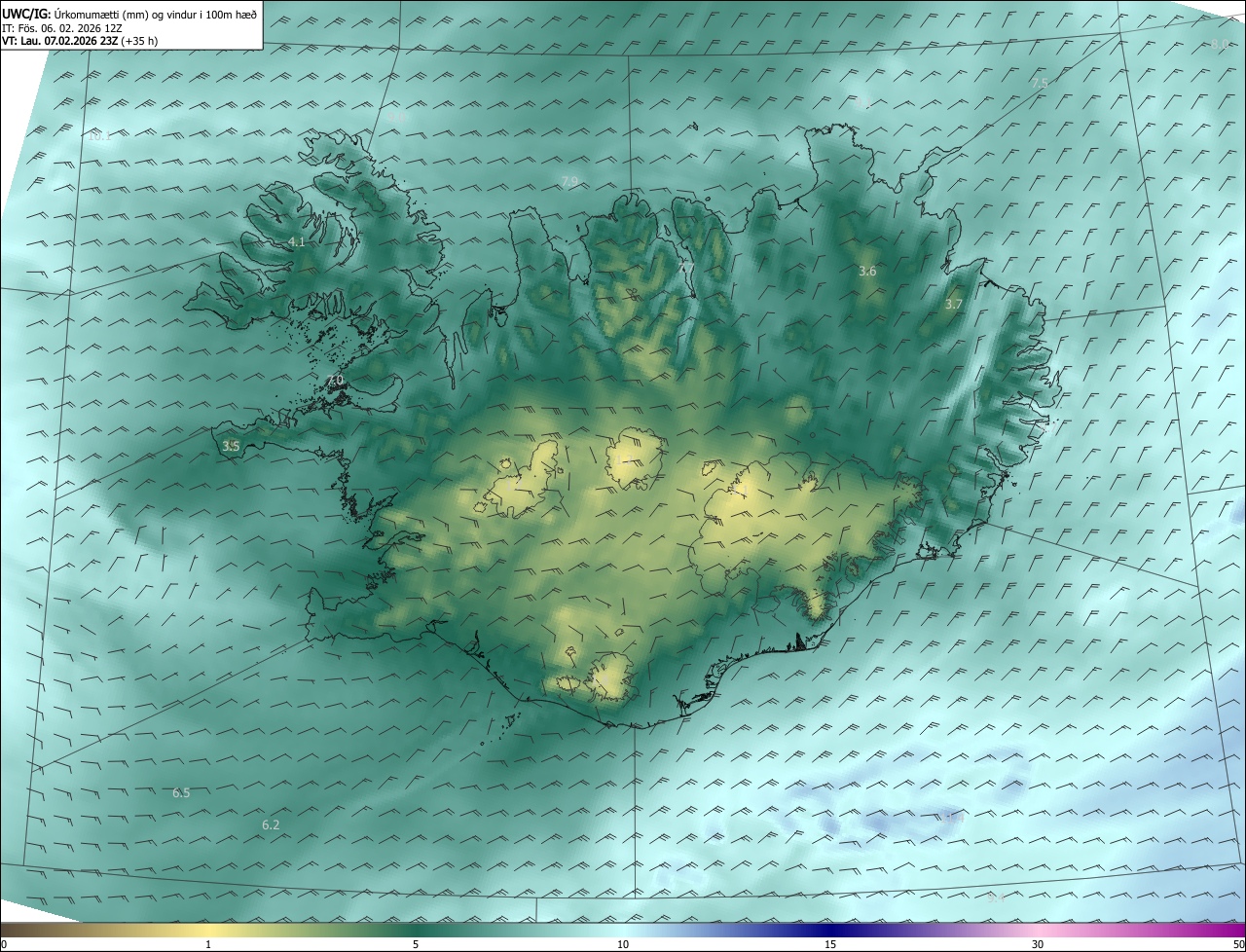The width and height of the screenshot is (1246, 952).
Task: Click the map title 'UWC/IG: Úrkomumætti (mm) og vindur í 100m hæð'
Action: (129, 14)
